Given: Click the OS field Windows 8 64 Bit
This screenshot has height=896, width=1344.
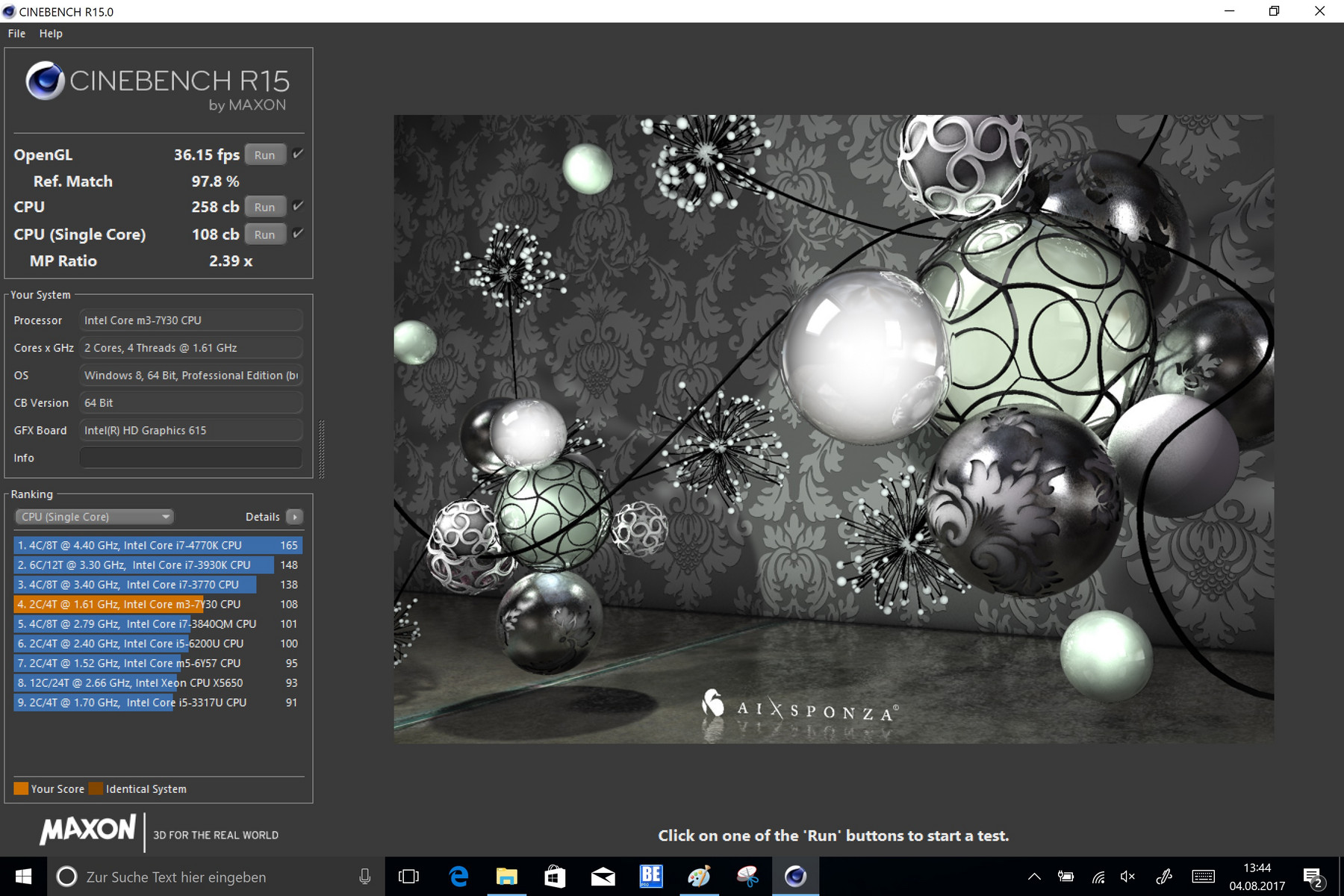Looking at the screenshot, I should (x=191, y=376).
